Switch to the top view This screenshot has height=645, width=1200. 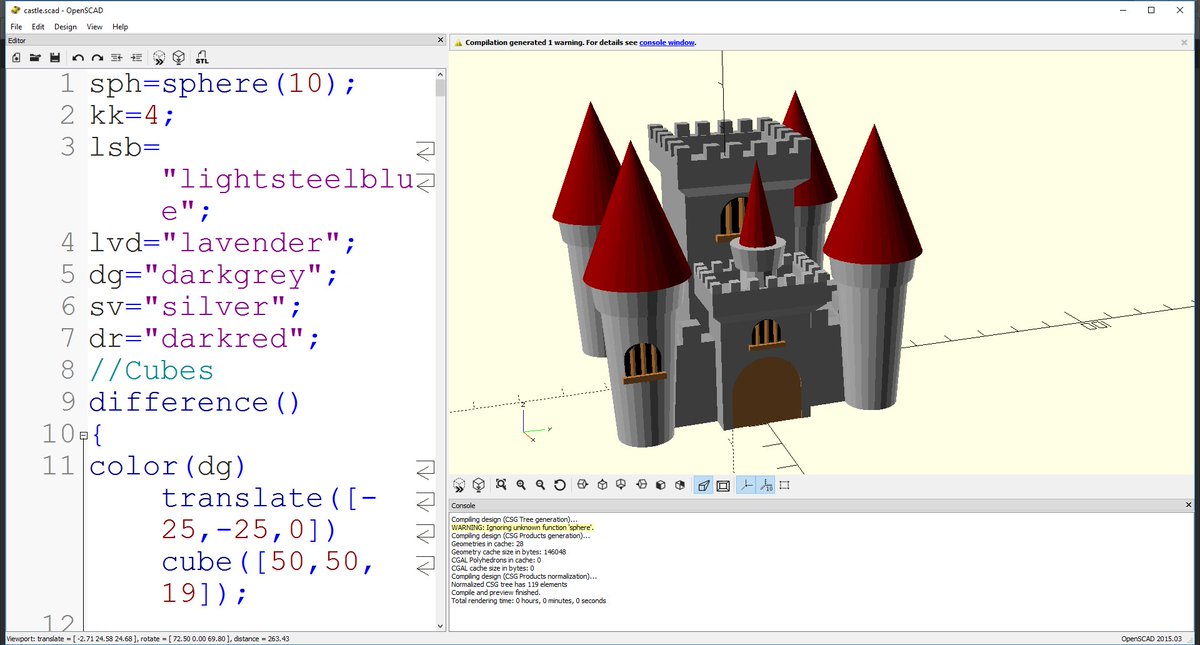click(x=602, y=485)
